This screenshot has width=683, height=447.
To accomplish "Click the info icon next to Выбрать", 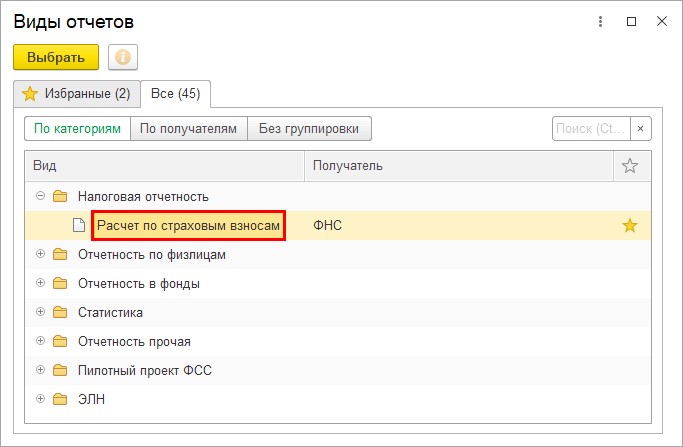I will (x=123, y=57).
